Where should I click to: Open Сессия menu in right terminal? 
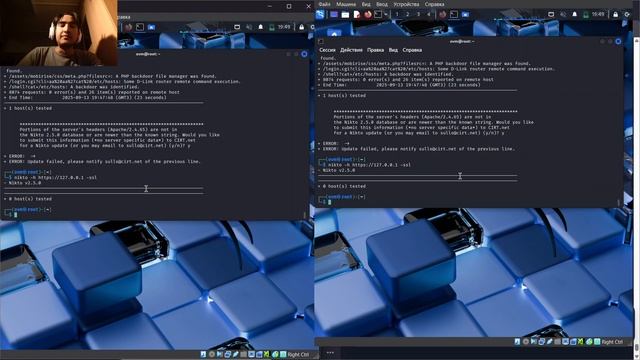327,50
